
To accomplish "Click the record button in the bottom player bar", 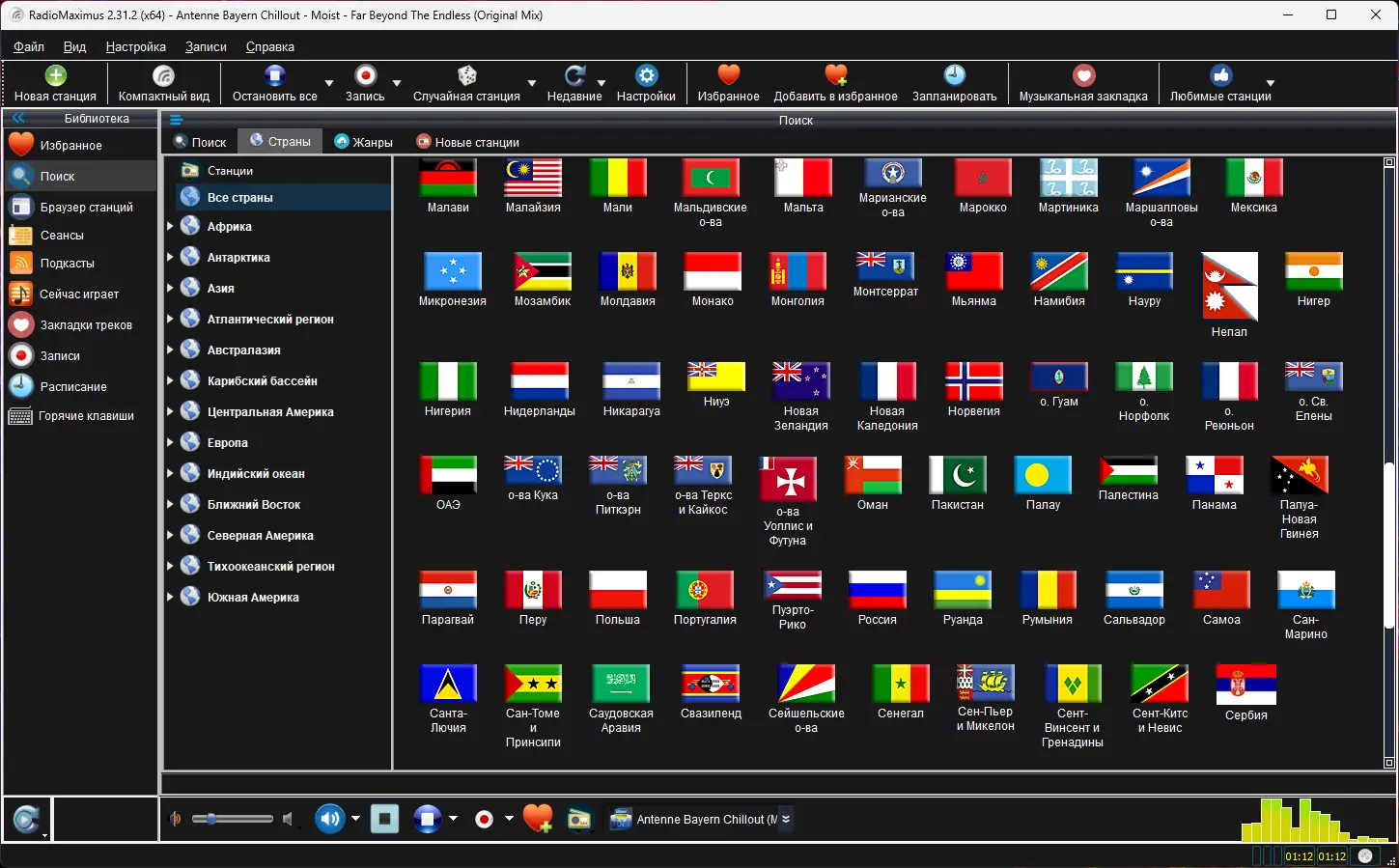I will tap(485, 819).
